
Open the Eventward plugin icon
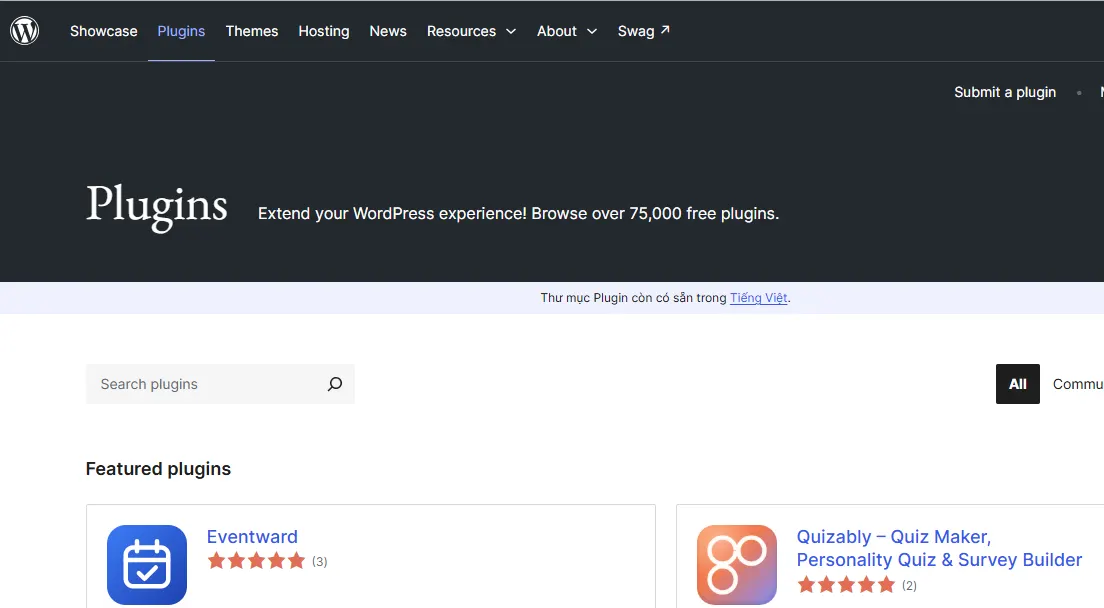pos(147,564)
